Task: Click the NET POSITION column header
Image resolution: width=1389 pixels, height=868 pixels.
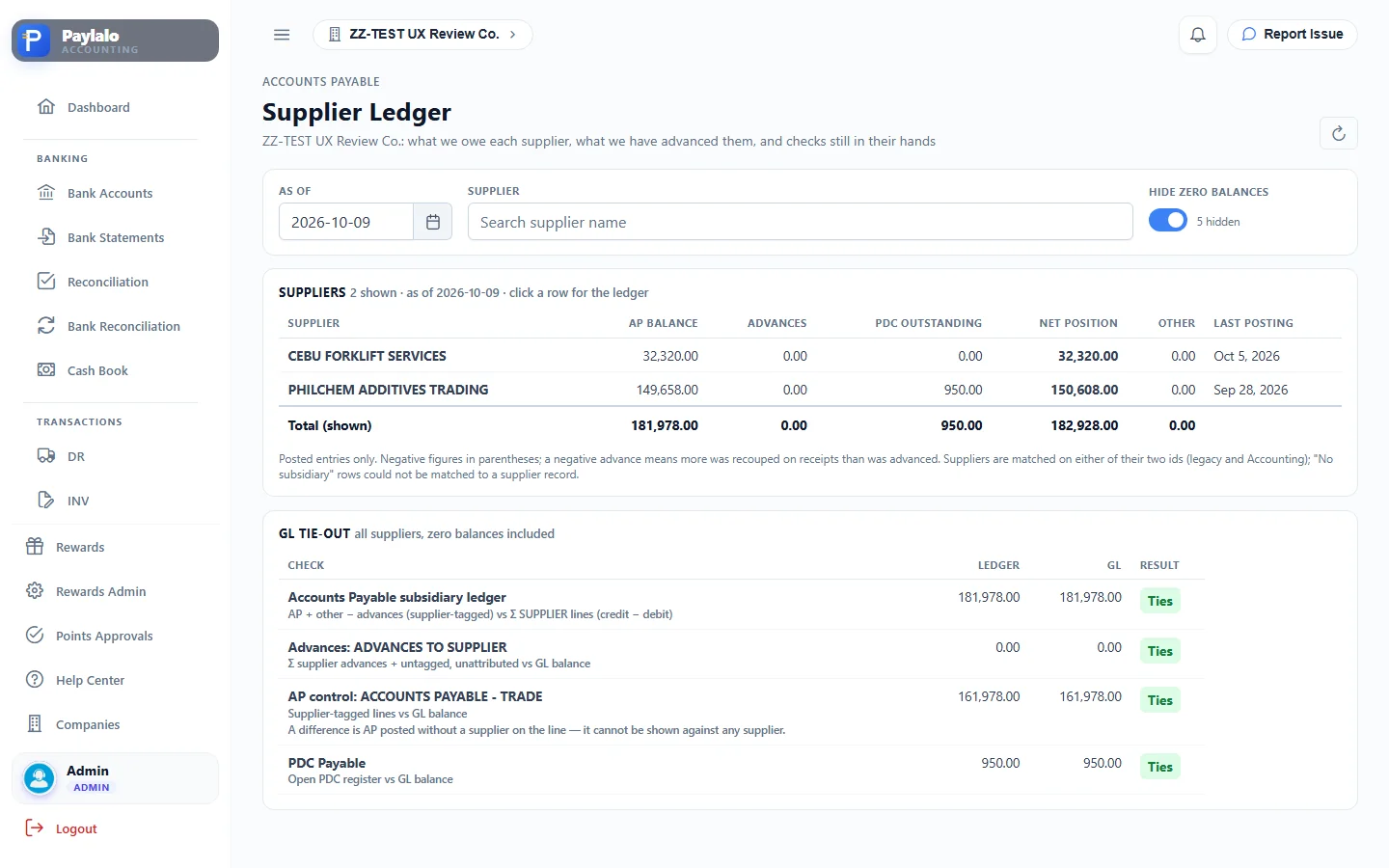Action: pos(1078,323)
